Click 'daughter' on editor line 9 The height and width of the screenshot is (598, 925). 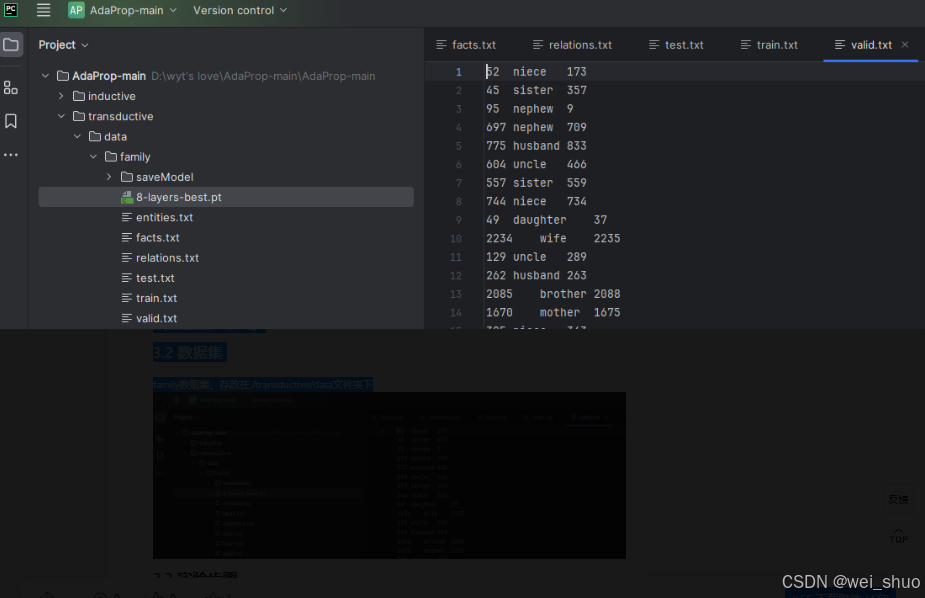pyautogui.click(x=539, y=220)
